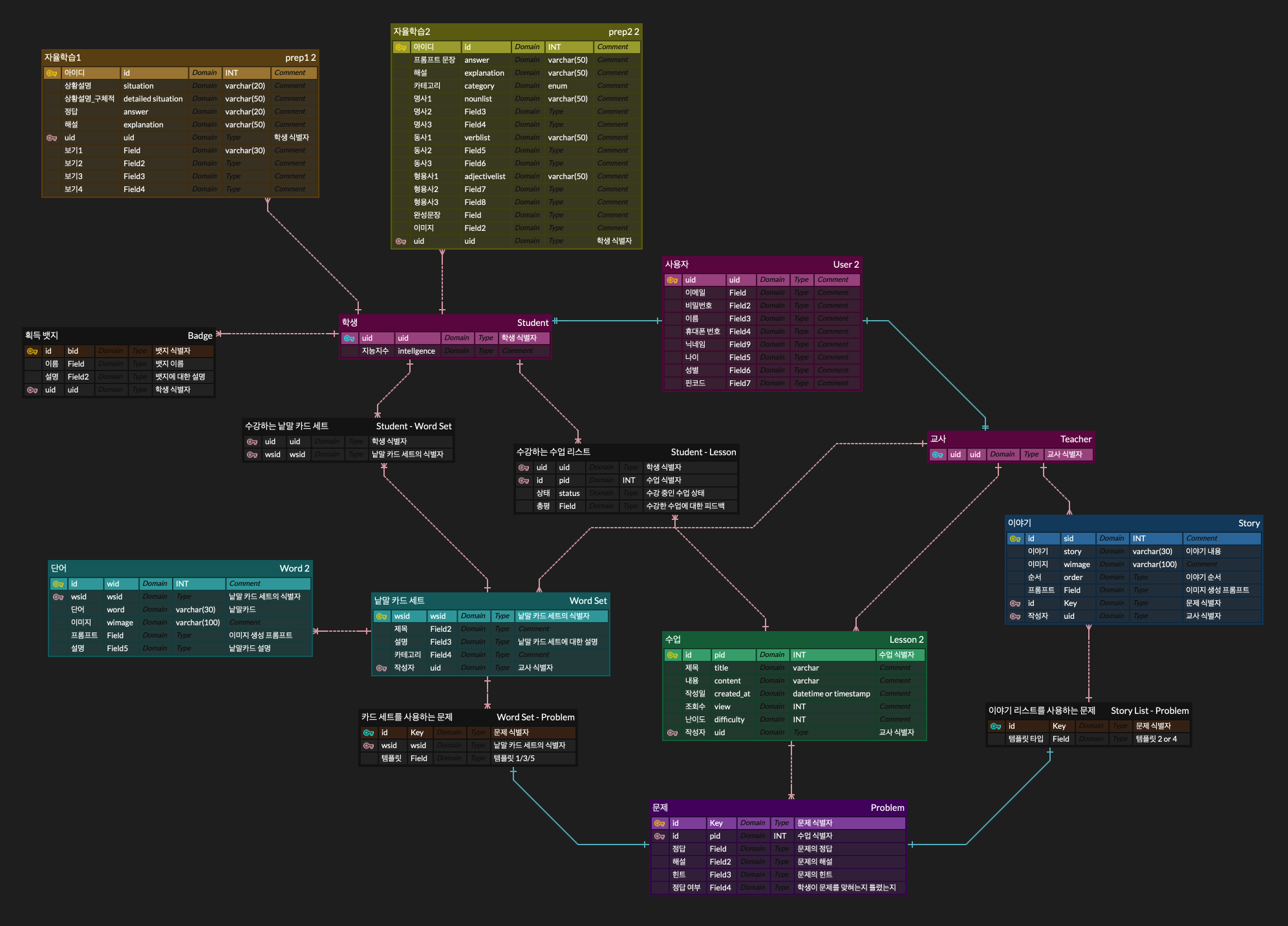Screen dimensions: 1288x926
Task: Click the yellow primary key icon in prep1 table
Action: [52, 73]
